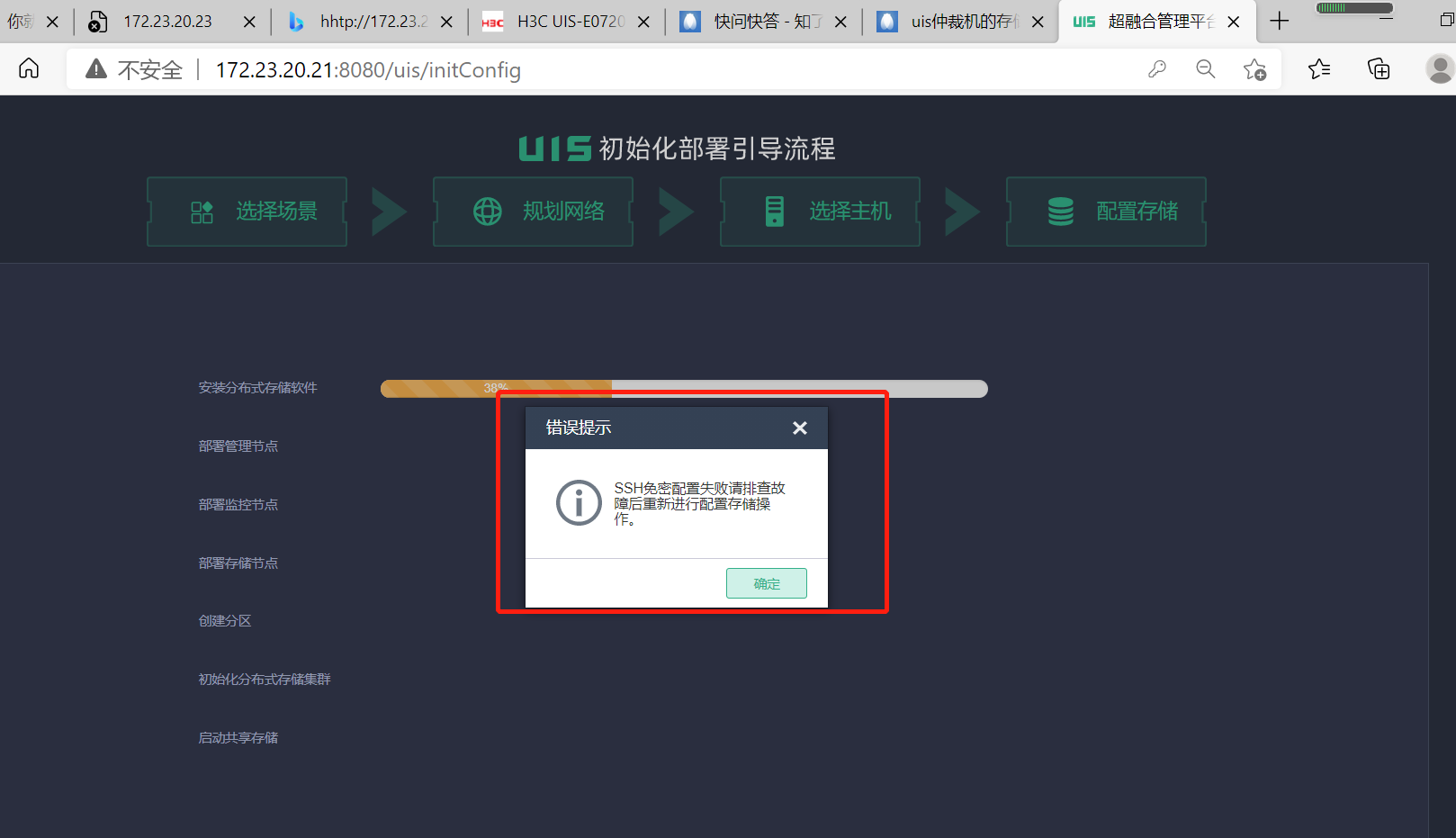
Task: Open the favorites list
Action: 1319,69
